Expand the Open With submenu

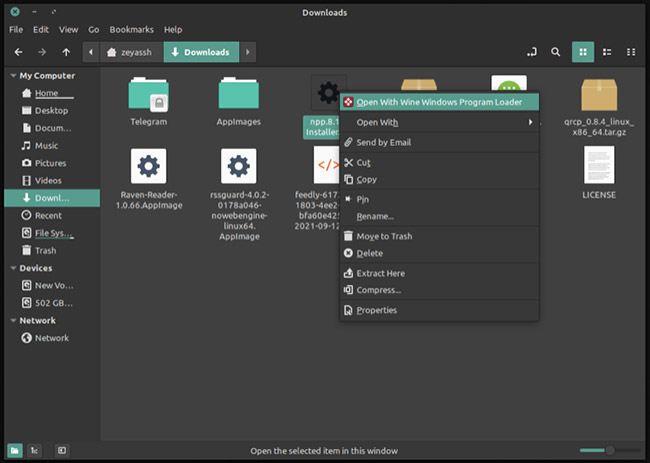click(439, 122)
